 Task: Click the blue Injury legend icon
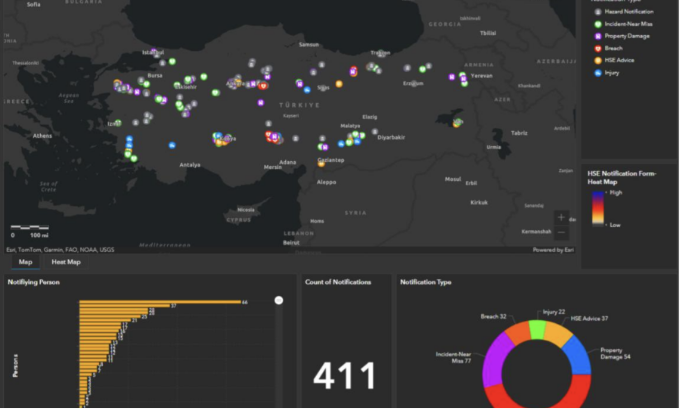(597, 73)
